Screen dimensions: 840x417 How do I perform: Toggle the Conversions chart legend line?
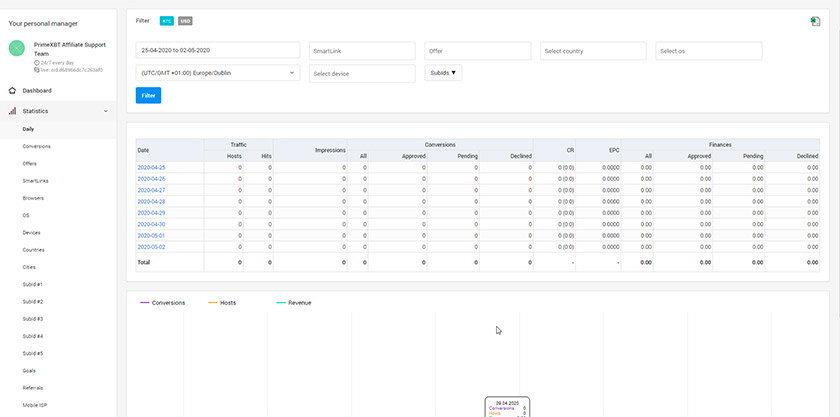pyautogui.click(x=162, y=303)
